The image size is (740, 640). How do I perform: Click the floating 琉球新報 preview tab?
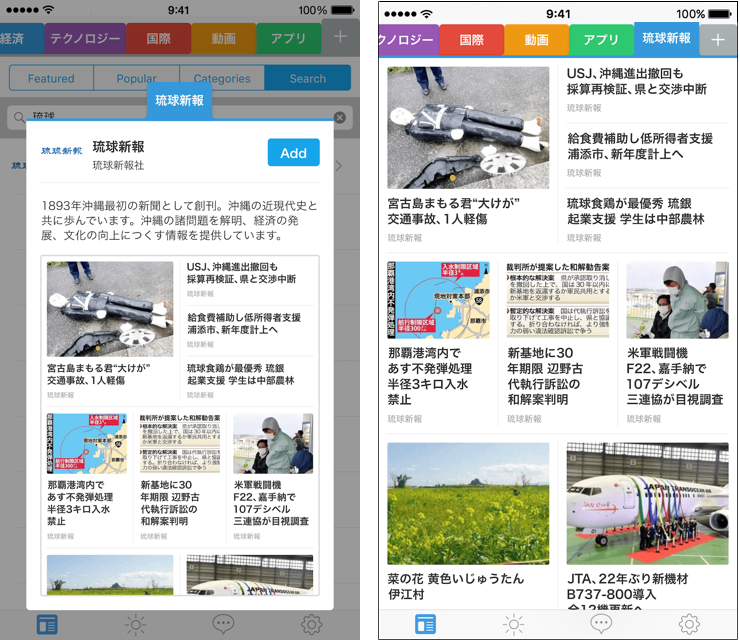pos(179,101)
